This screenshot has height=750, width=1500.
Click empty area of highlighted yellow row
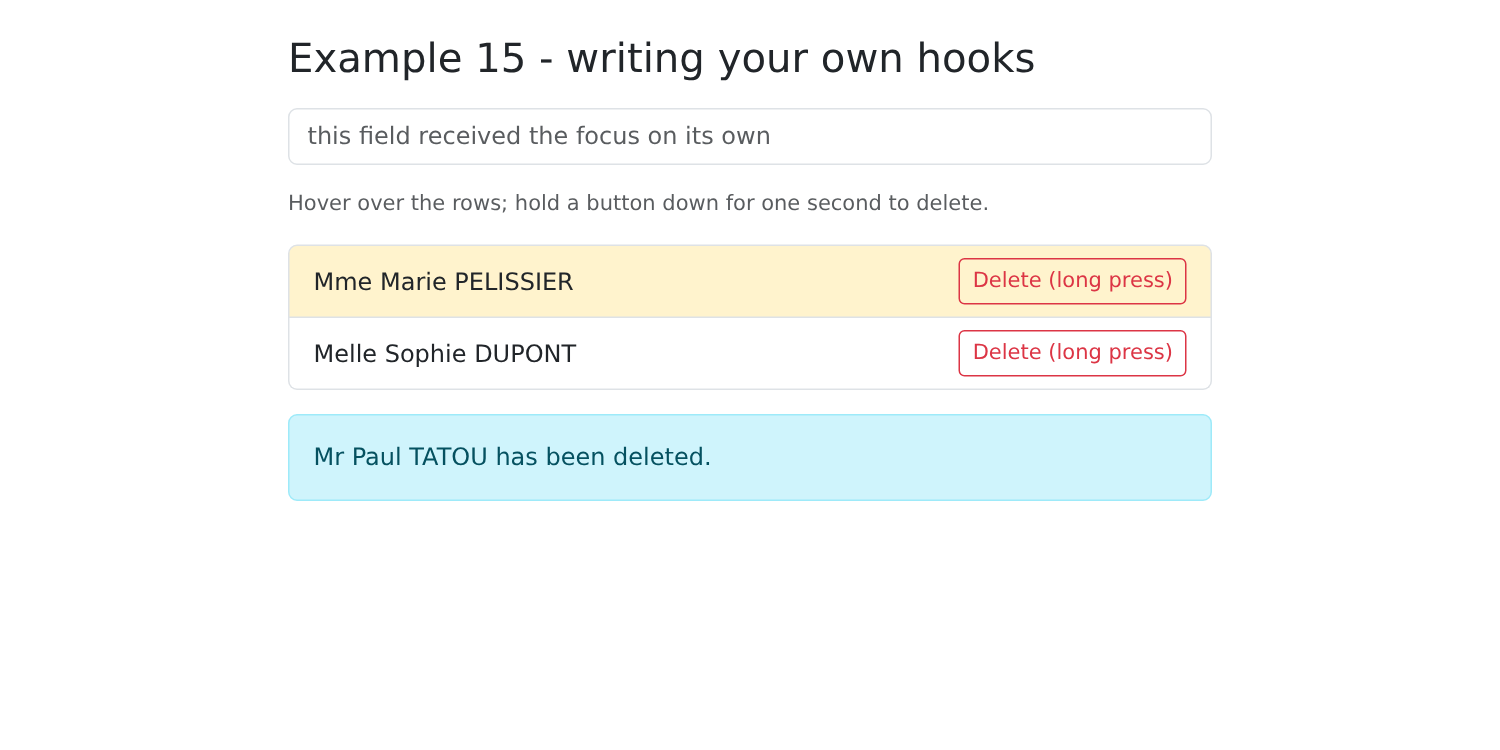point(765,281)
